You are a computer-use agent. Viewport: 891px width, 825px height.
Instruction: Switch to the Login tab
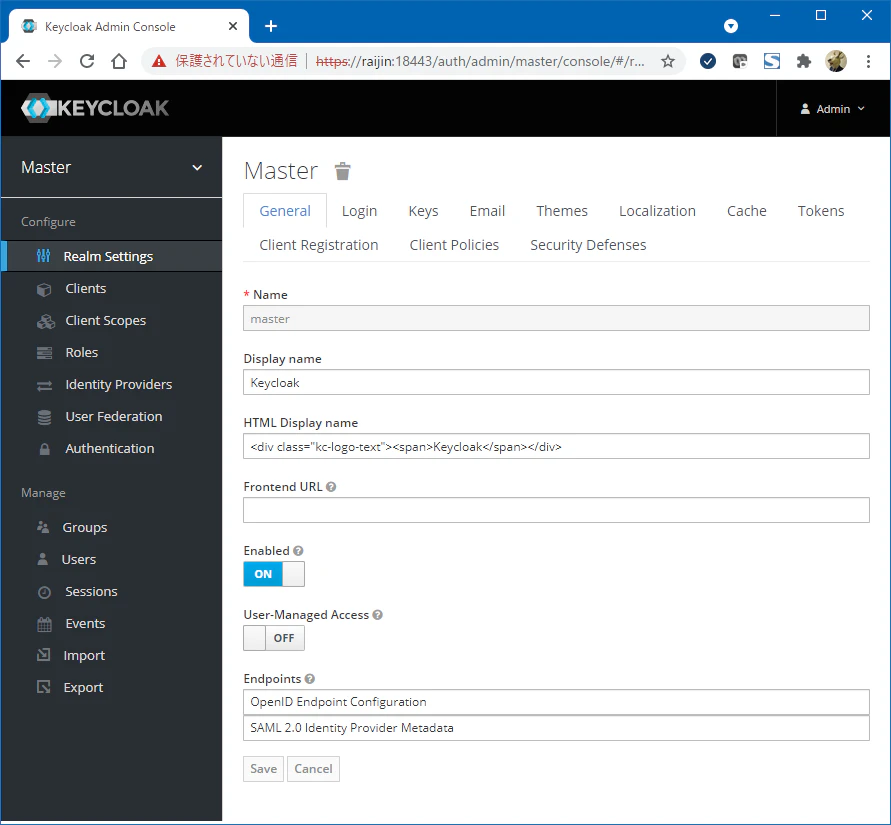click(359, 211)
